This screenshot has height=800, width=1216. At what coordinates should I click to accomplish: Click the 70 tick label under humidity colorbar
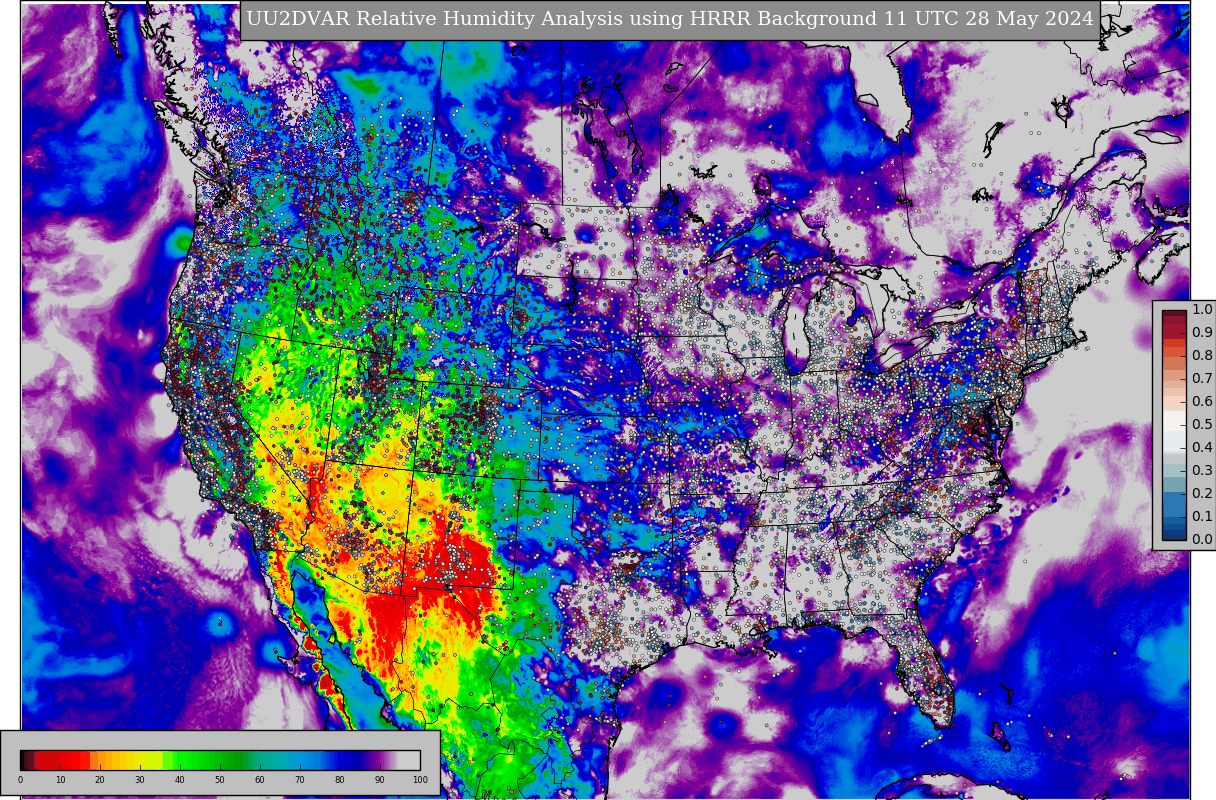[300, 780]
